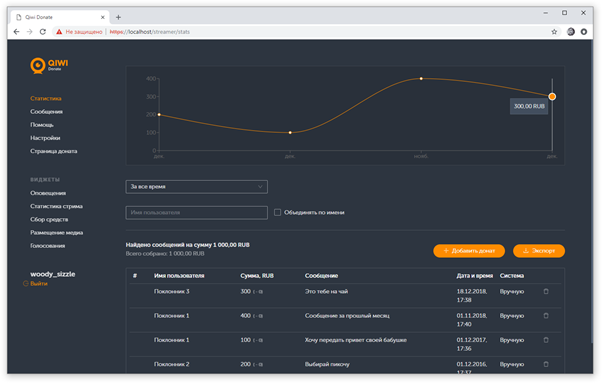Screen dimensions: 602x383
Task: Select the 100 low chart point
Action: coord(290,132)
